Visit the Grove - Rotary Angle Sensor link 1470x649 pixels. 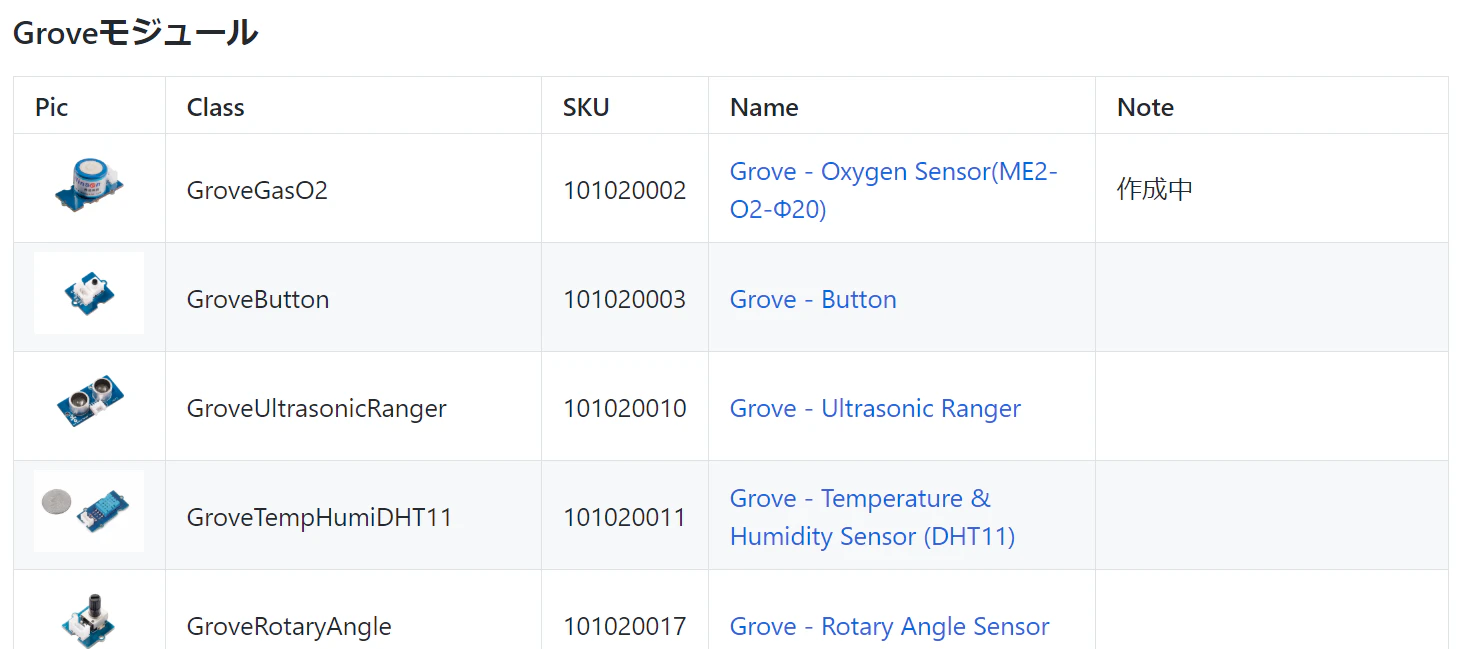click(x=889, y=626)
